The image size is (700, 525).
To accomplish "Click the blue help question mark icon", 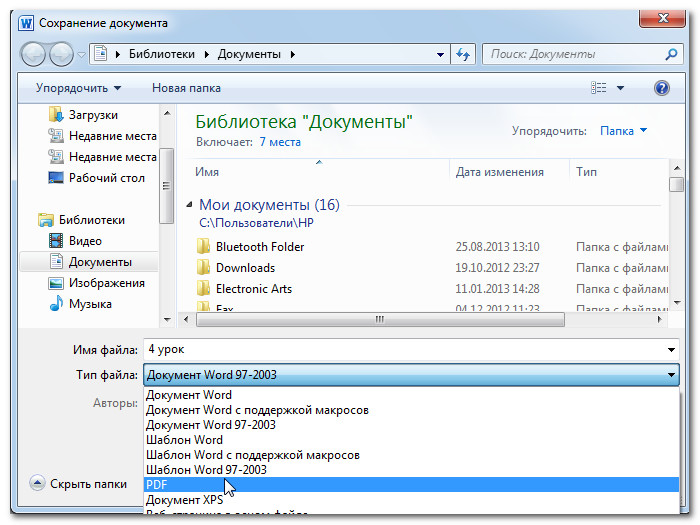I will [x=662, y=88].
